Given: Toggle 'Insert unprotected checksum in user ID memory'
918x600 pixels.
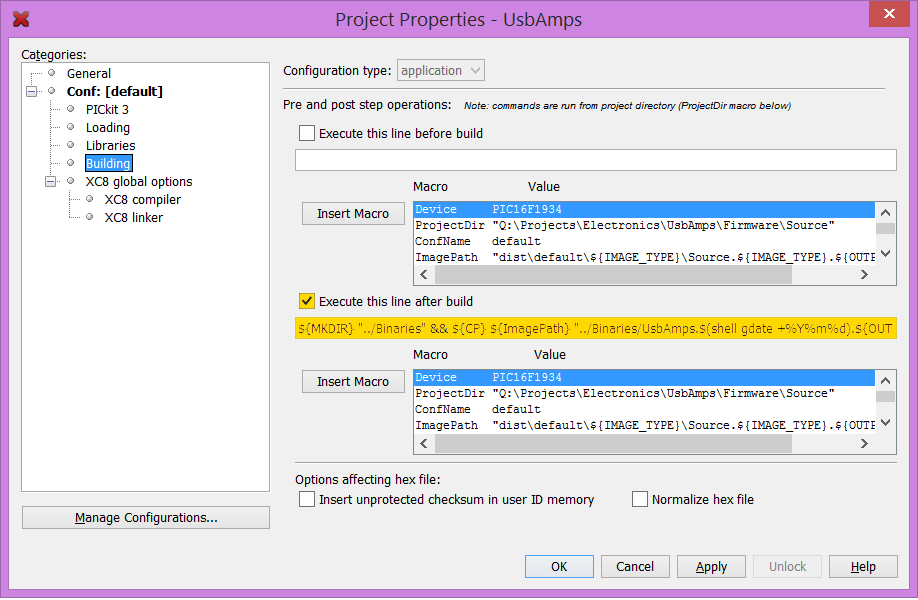Looking at the screenshot, I should (307, 499).
